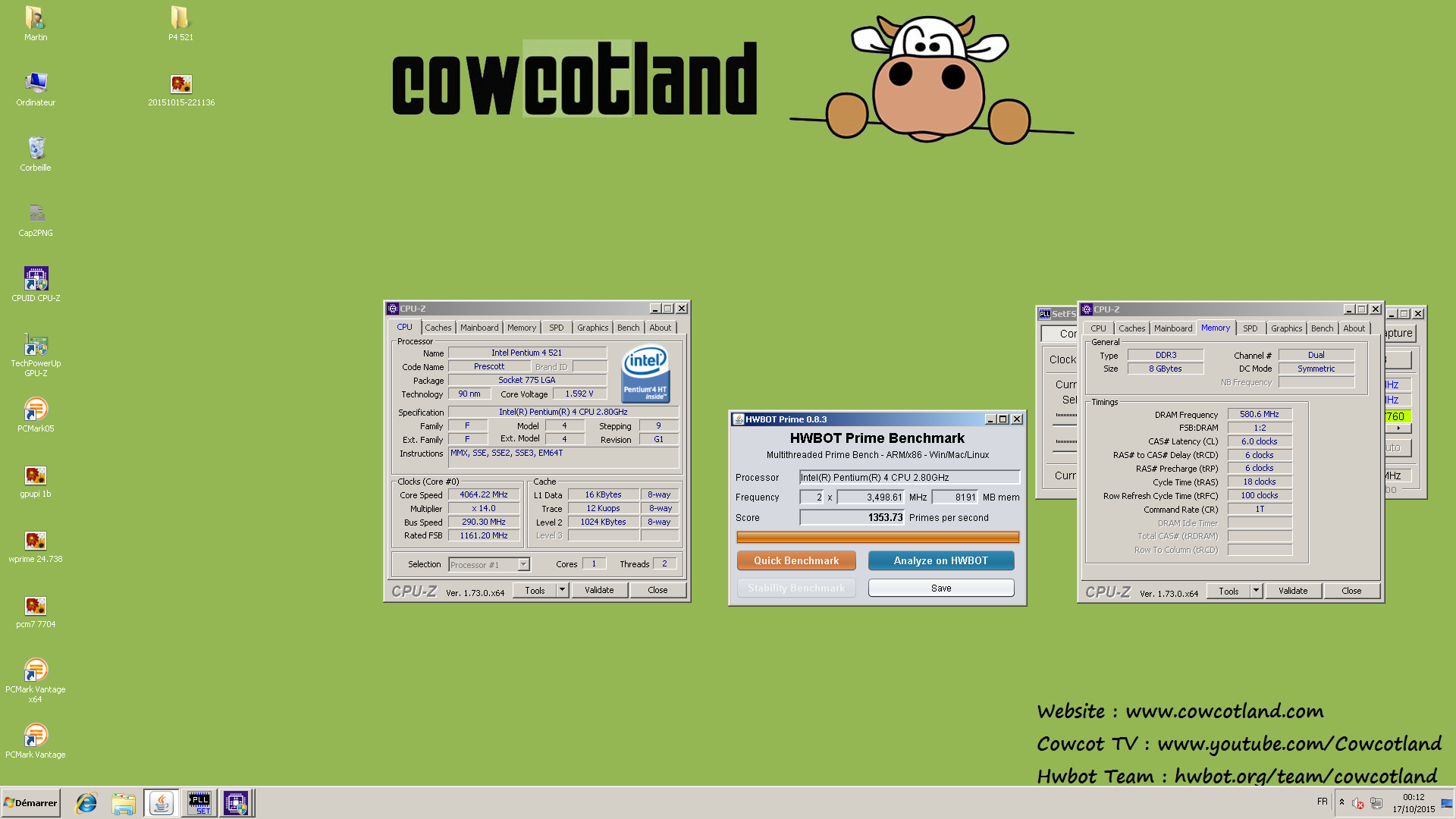1456x819 pixels.
Task: Select Bench tab in right CPU-Z window
Action: pyautogui.click(x=1322, y=328)
